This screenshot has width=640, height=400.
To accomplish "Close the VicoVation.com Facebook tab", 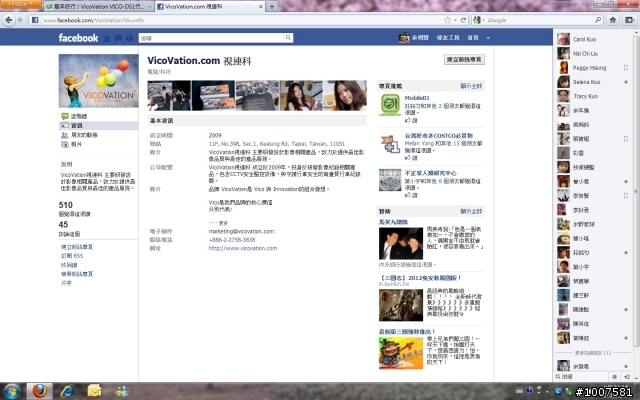I will tap(261, 7).
